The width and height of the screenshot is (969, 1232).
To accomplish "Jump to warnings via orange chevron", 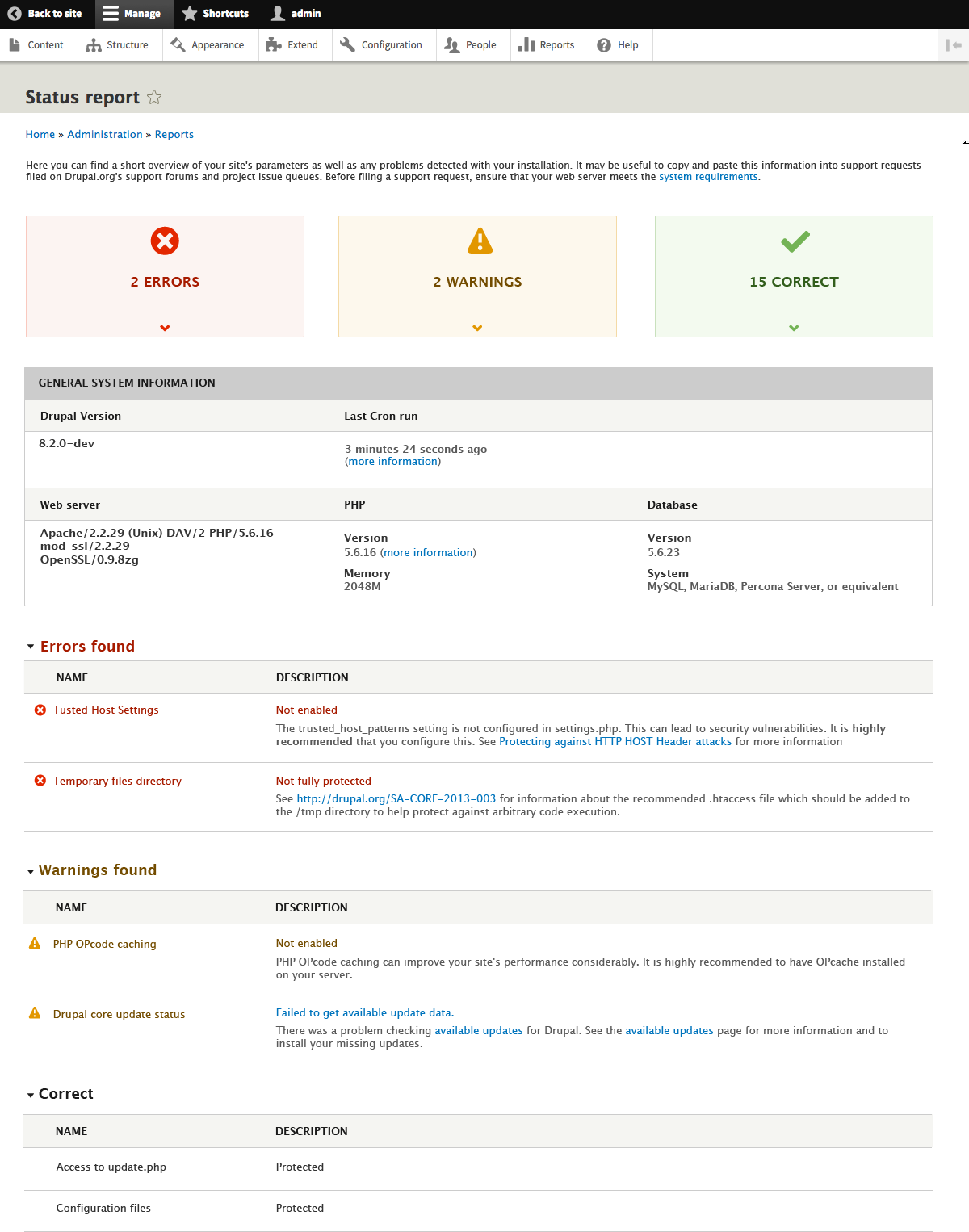I will pos(477,328).
